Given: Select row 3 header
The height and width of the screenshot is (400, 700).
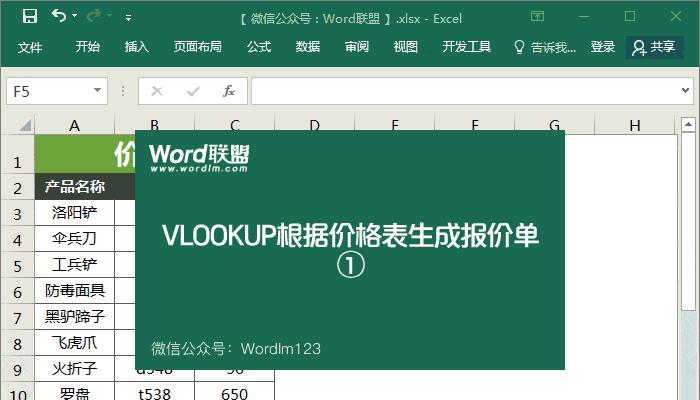Looking at the screenshot, I should 17,213.
